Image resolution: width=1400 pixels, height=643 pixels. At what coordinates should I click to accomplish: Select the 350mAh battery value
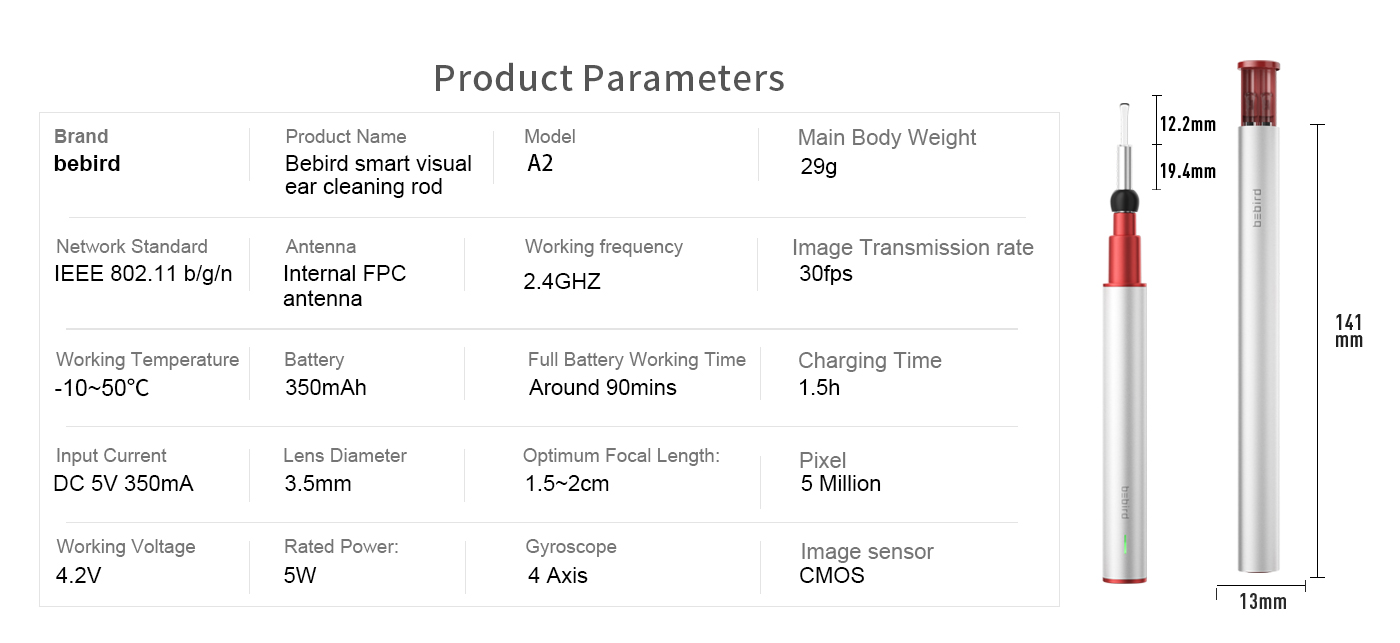pos(326,388)
